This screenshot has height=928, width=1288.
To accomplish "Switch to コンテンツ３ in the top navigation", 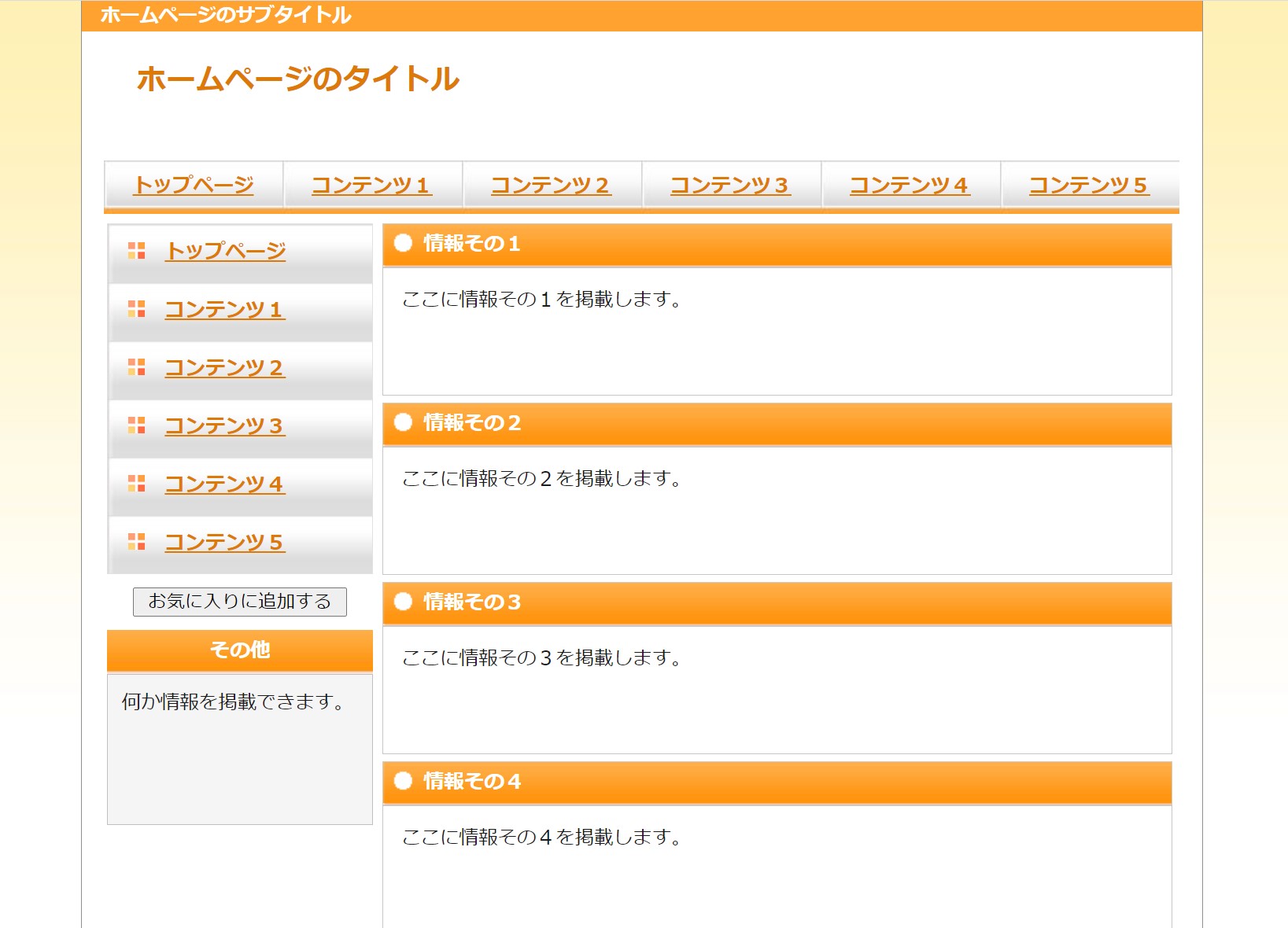I will (730, 185).
